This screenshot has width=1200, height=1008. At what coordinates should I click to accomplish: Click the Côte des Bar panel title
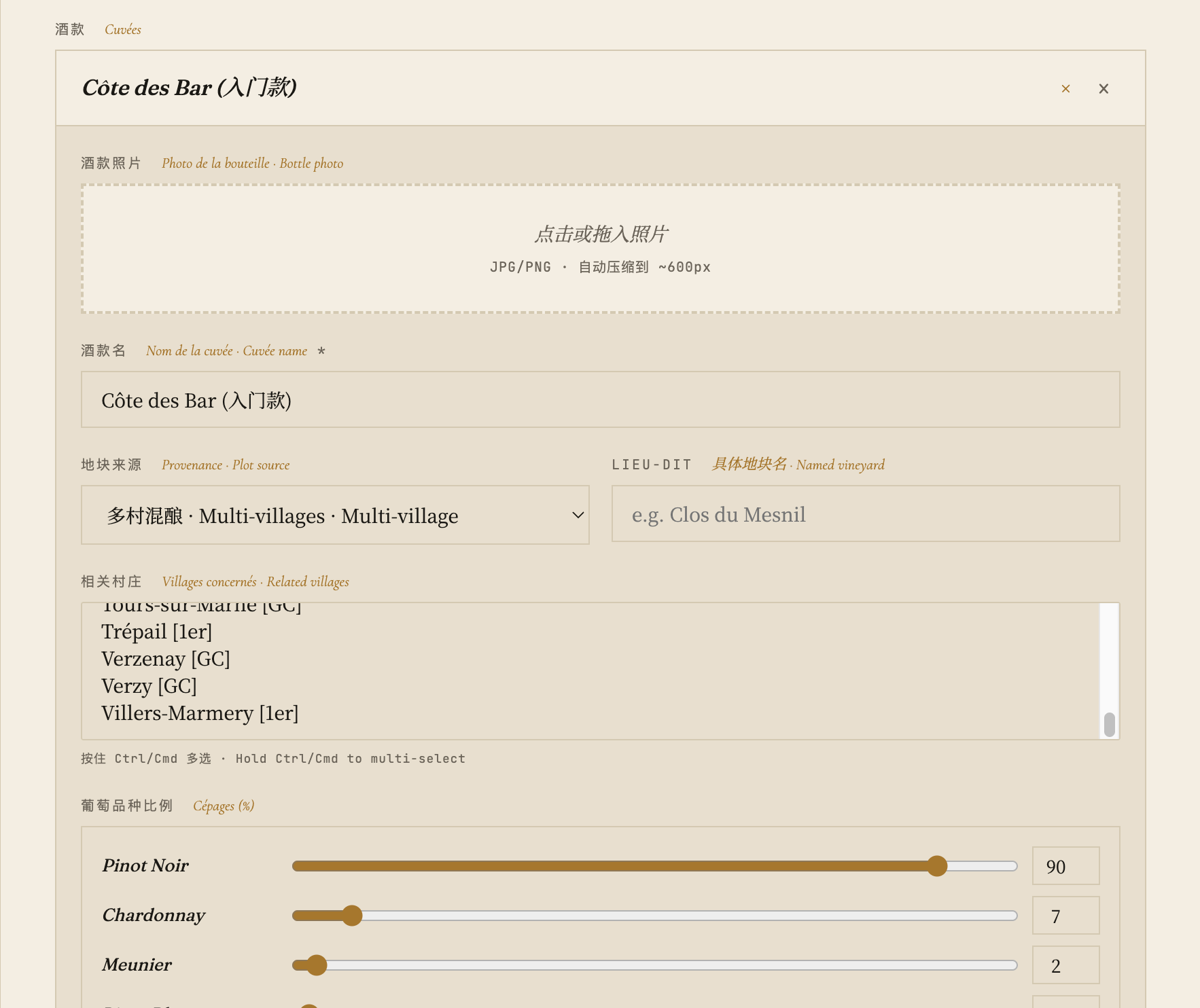click(x=189, y=88)
